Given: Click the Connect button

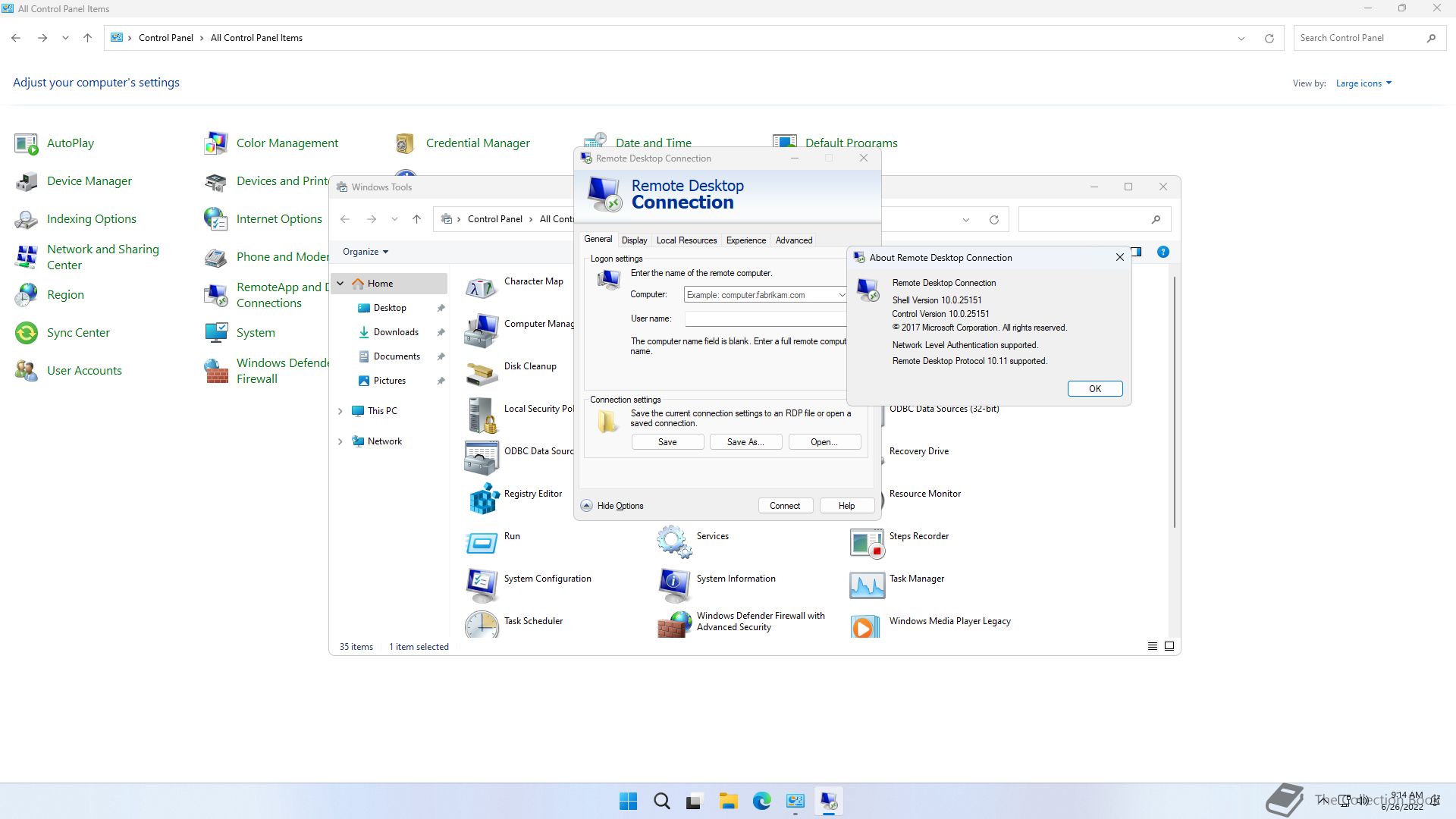Looking at the screenshot, I should click(x=785, y=506).
